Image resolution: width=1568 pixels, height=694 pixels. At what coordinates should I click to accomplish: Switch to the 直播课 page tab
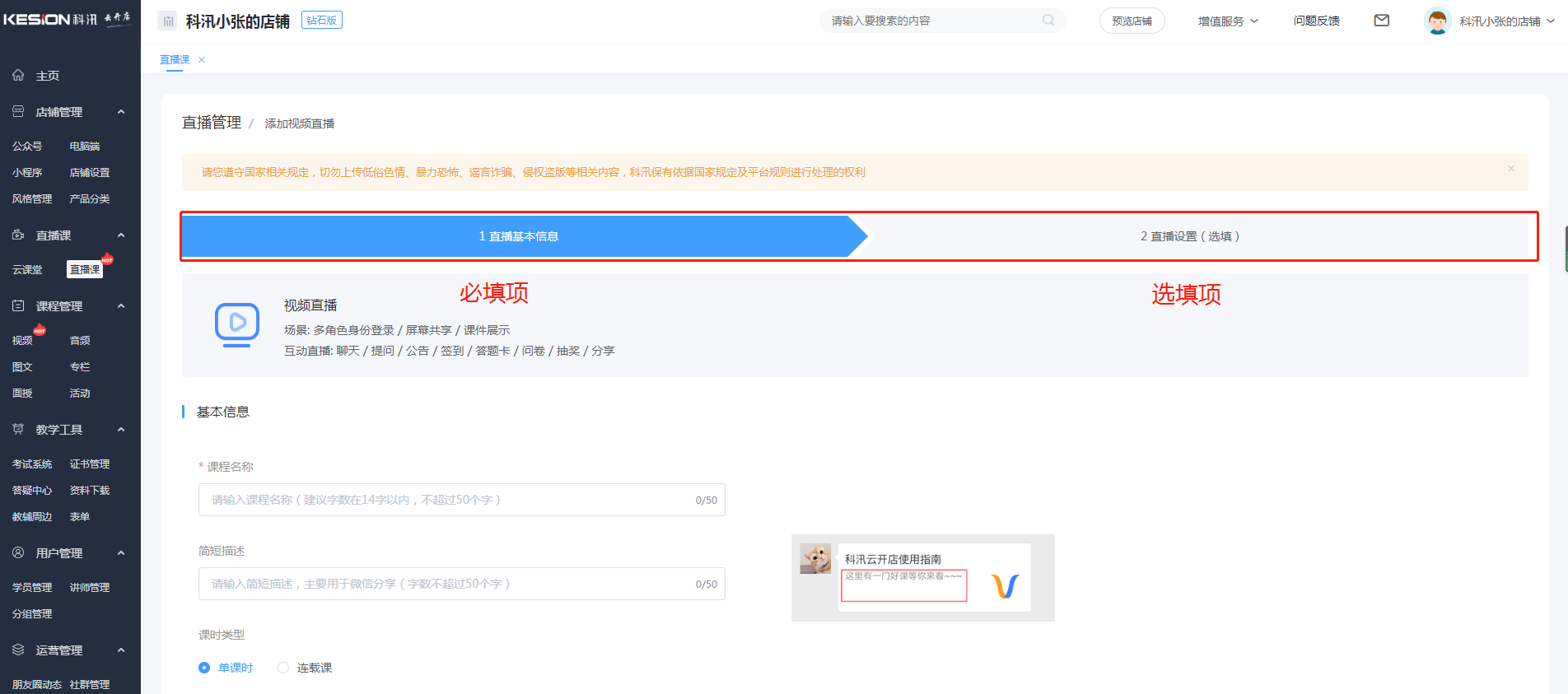point(175,59)
